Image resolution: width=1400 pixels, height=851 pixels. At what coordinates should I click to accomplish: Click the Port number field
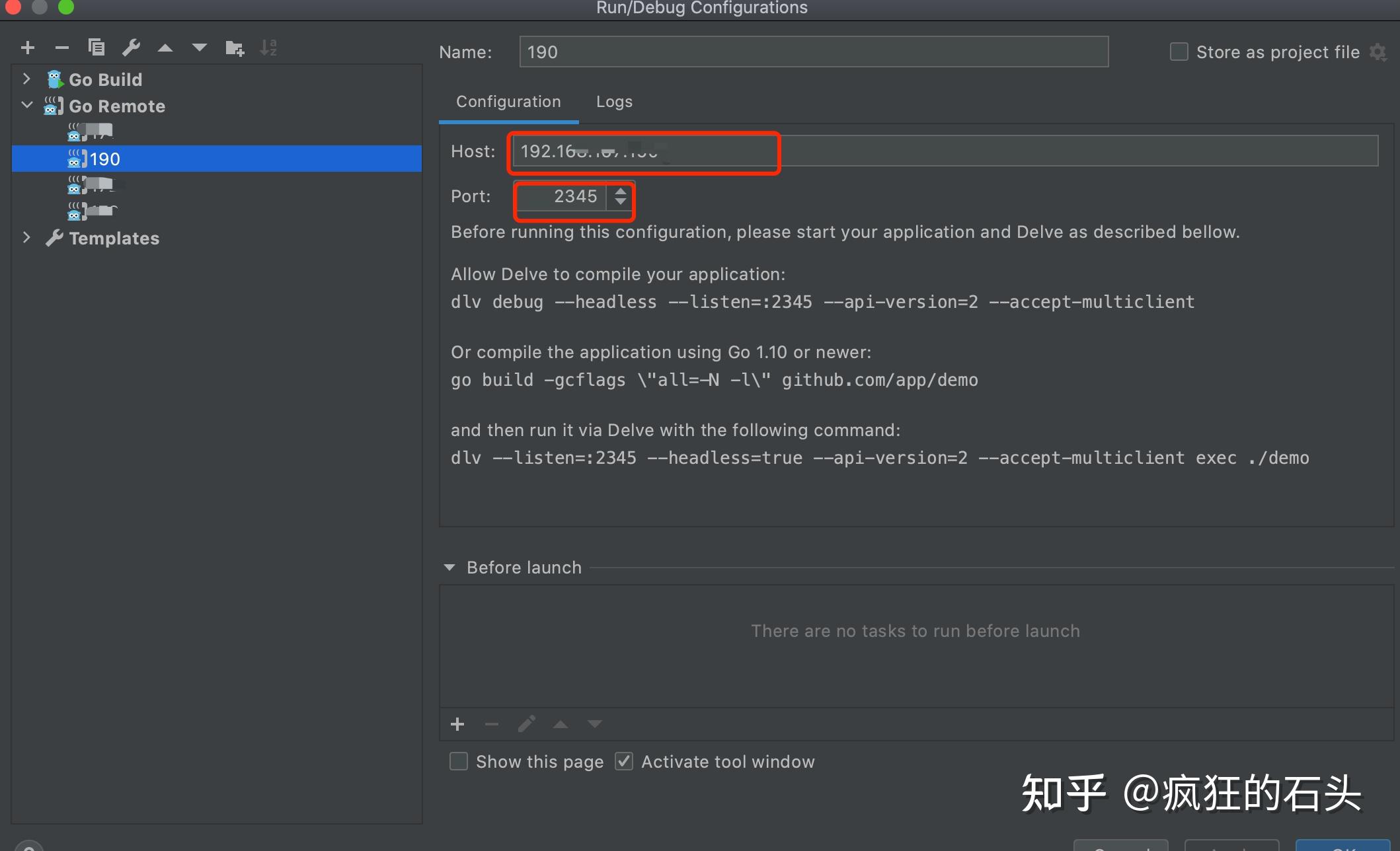click(x=561, y=196)
